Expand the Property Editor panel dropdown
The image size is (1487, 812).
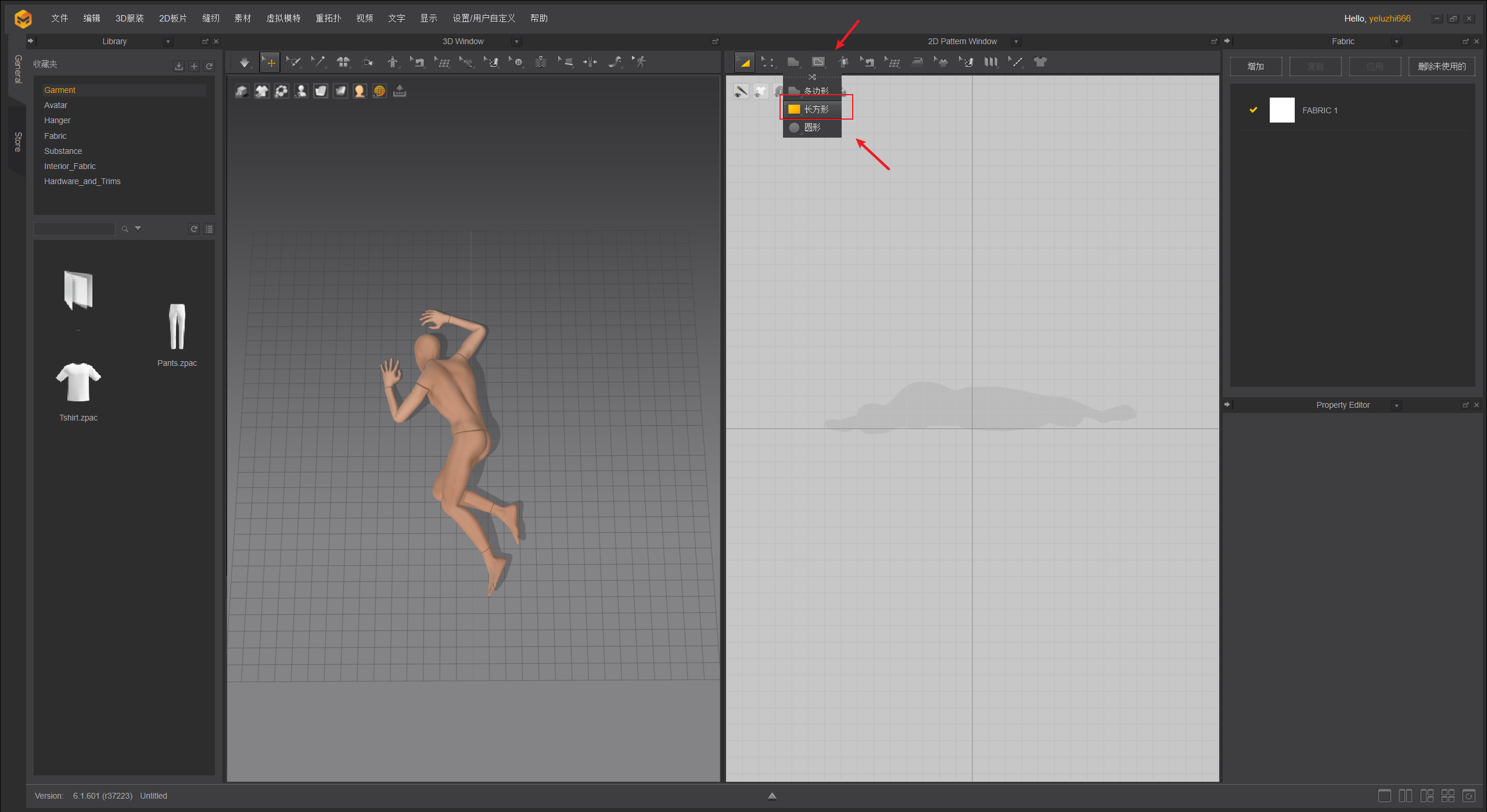coord(1396,405)
